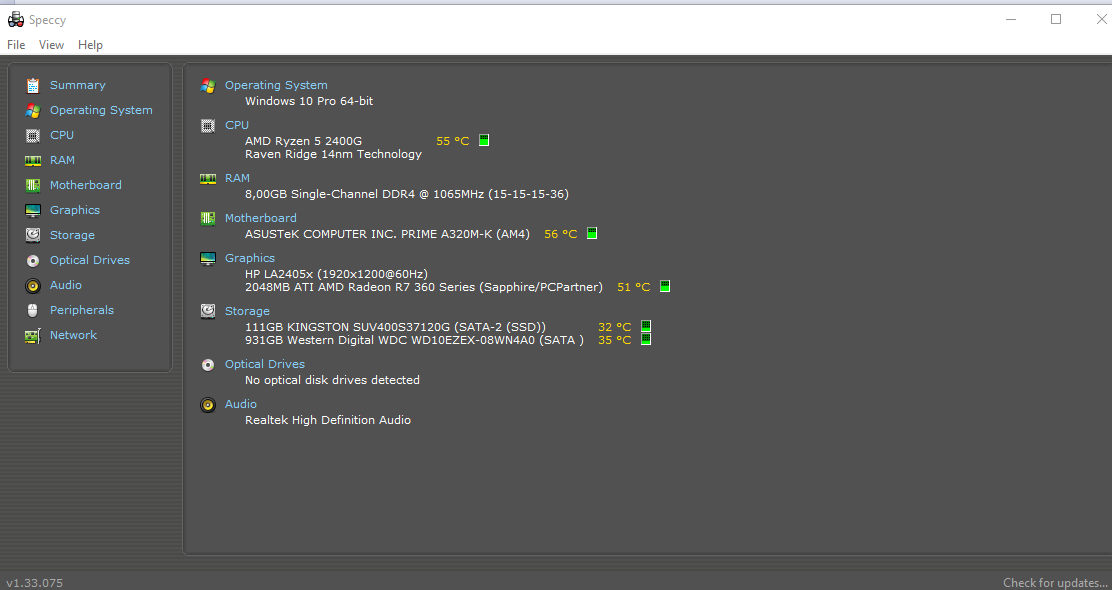Click the Windows 10 Pro 64-bit text

coord(309,101)
